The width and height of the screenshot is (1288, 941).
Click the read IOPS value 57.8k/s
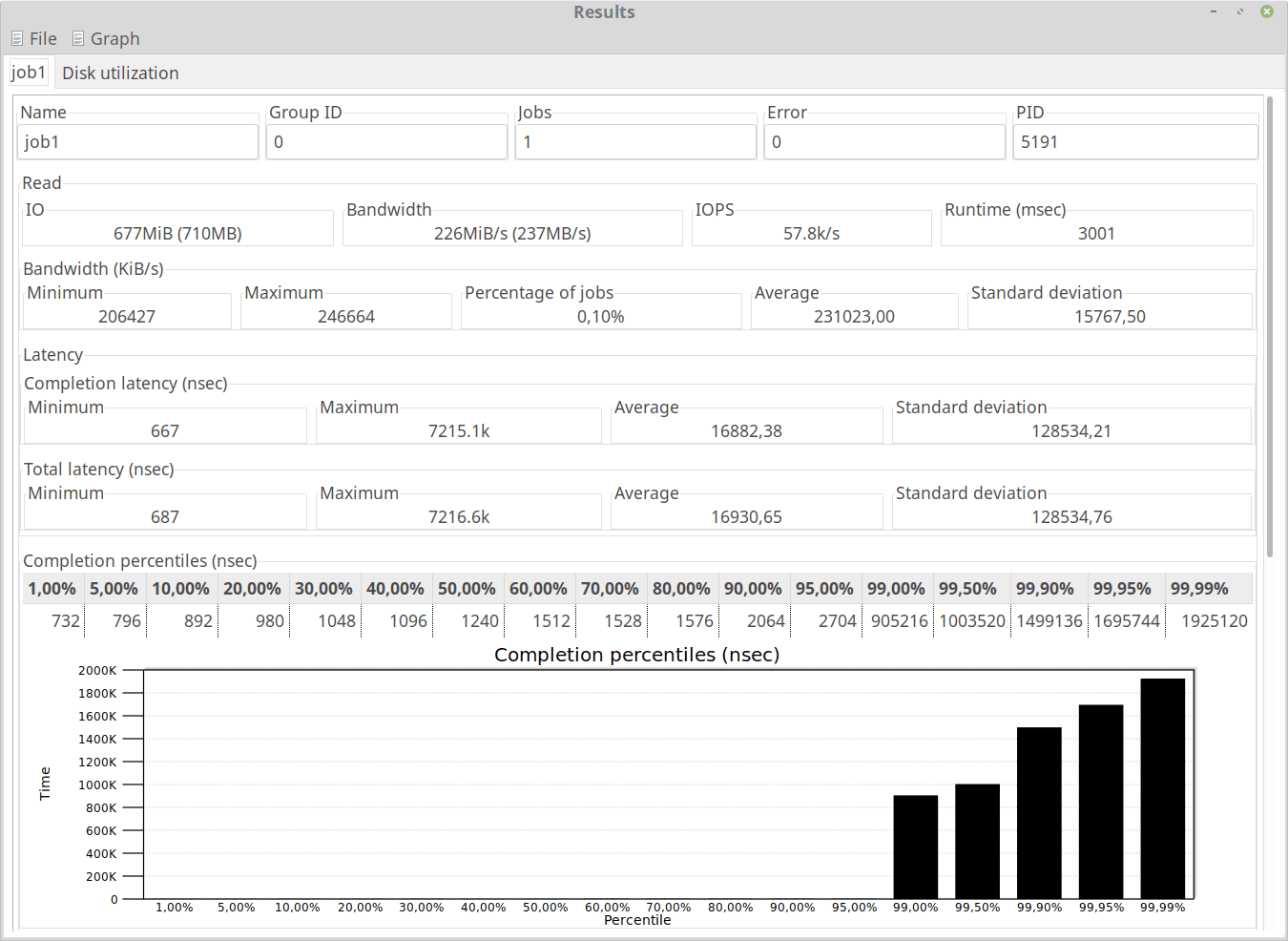(x=811, y=234)
